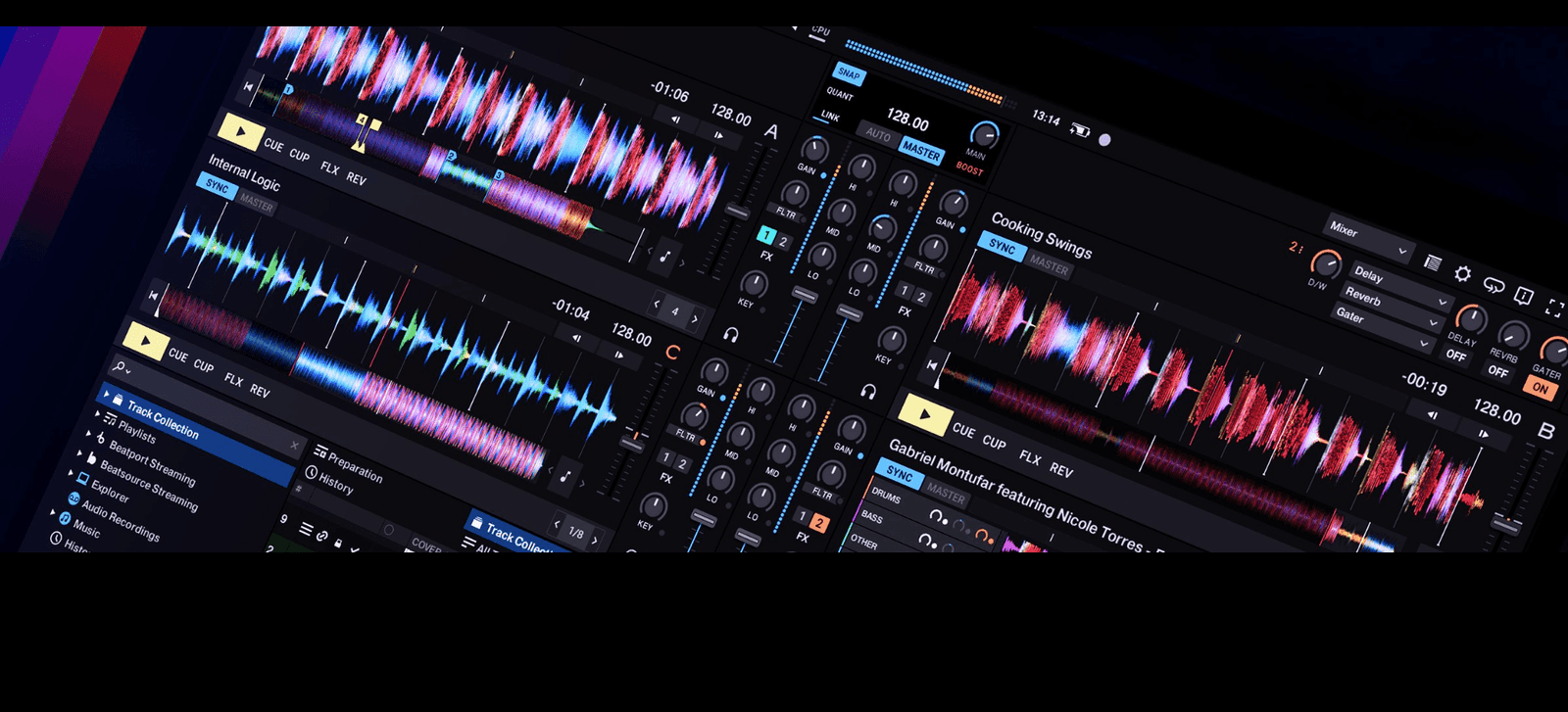Viewport: 1568px width, 712px height.
Task: Toggle SYNC on Internal Logic deck
Action: (x=218, y=186)
